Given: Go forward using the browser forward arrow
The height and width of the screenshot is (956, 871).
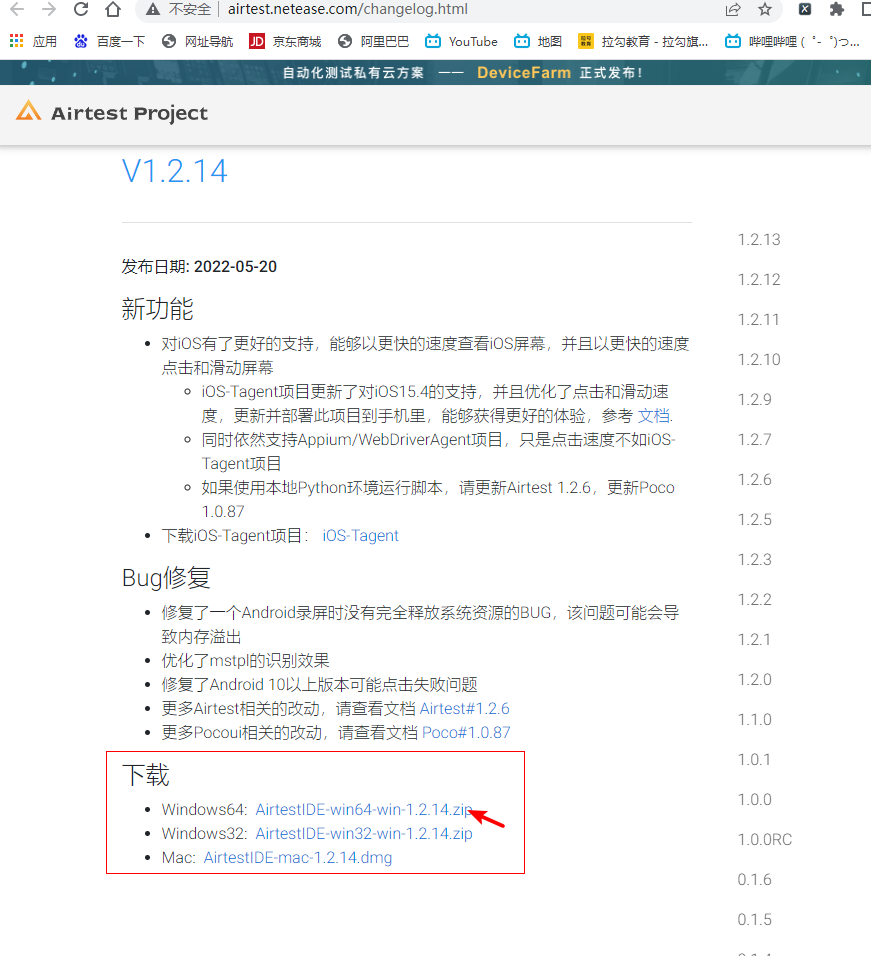Looking at the screenshot, I should [49, 9].
